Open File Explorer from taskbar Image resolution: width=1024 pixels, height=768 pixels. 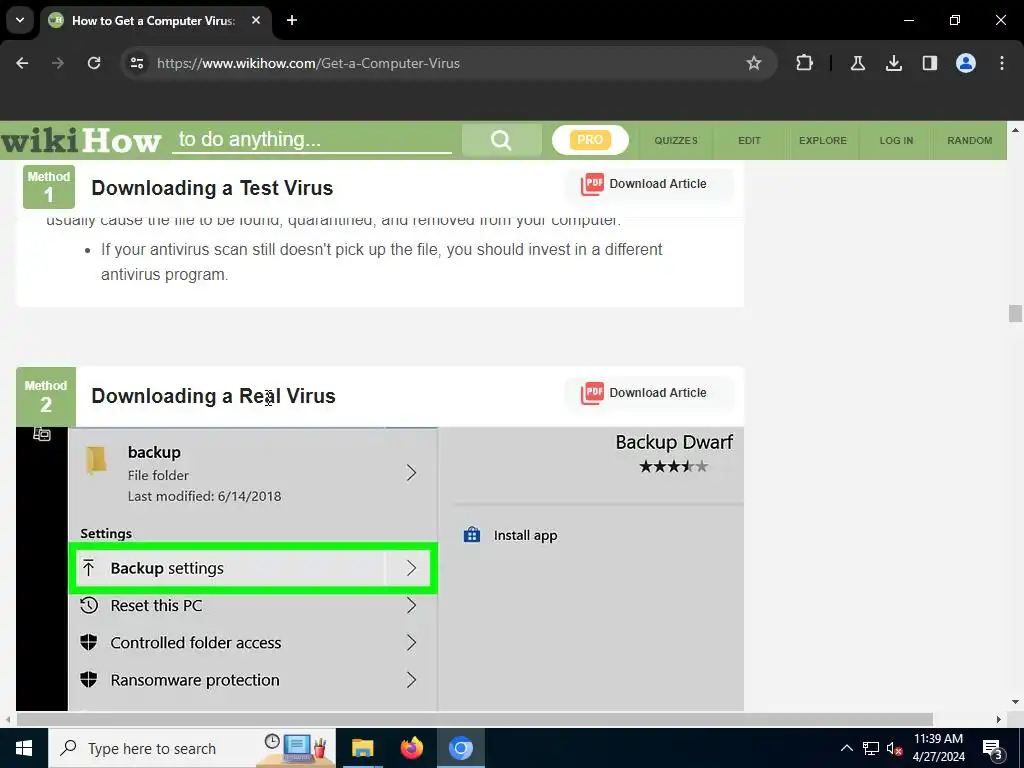362,748
